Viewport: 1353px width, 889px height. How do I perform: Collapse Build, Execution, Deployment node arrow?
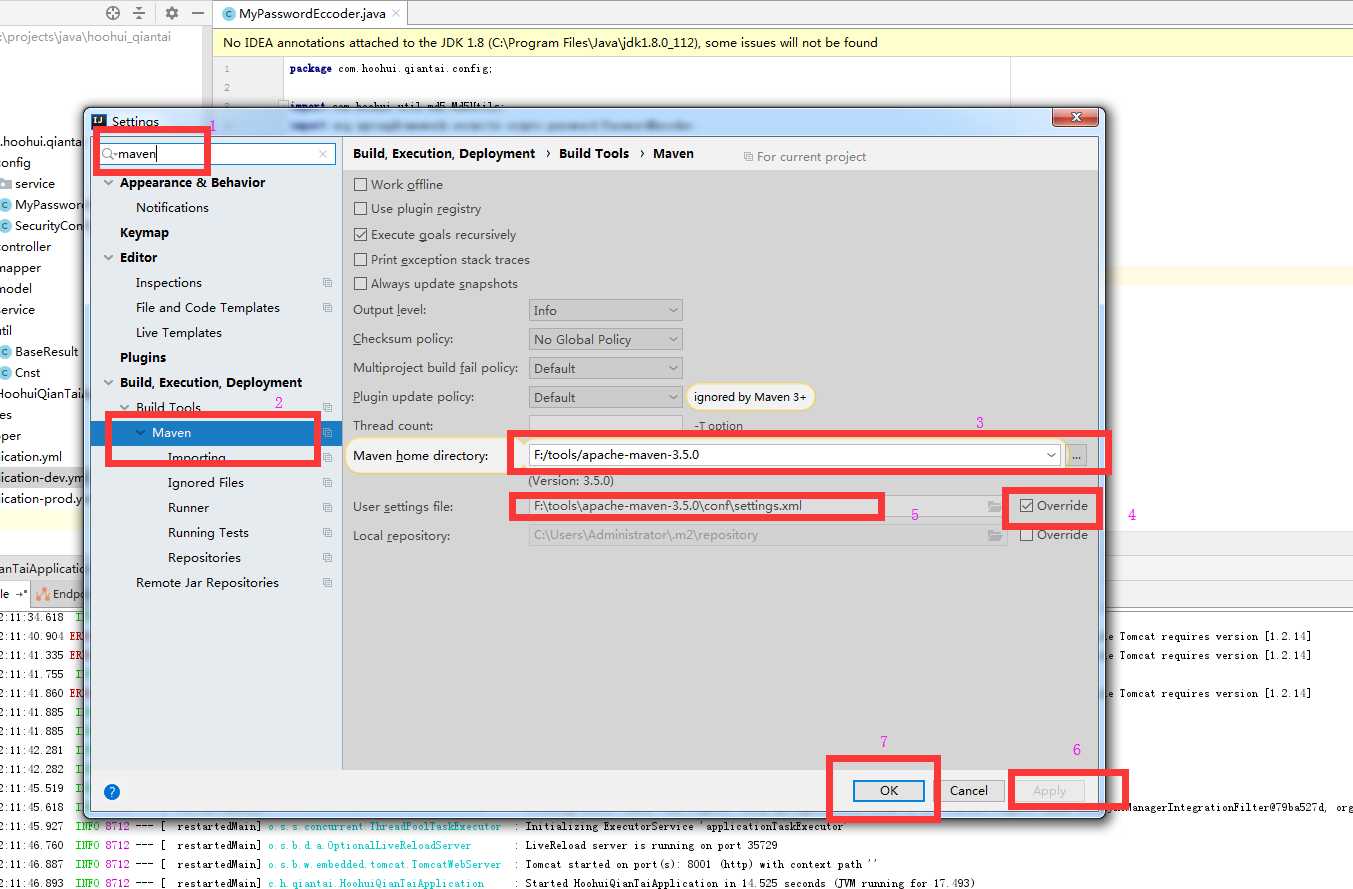pyautogui.click(x=109, y=383)
